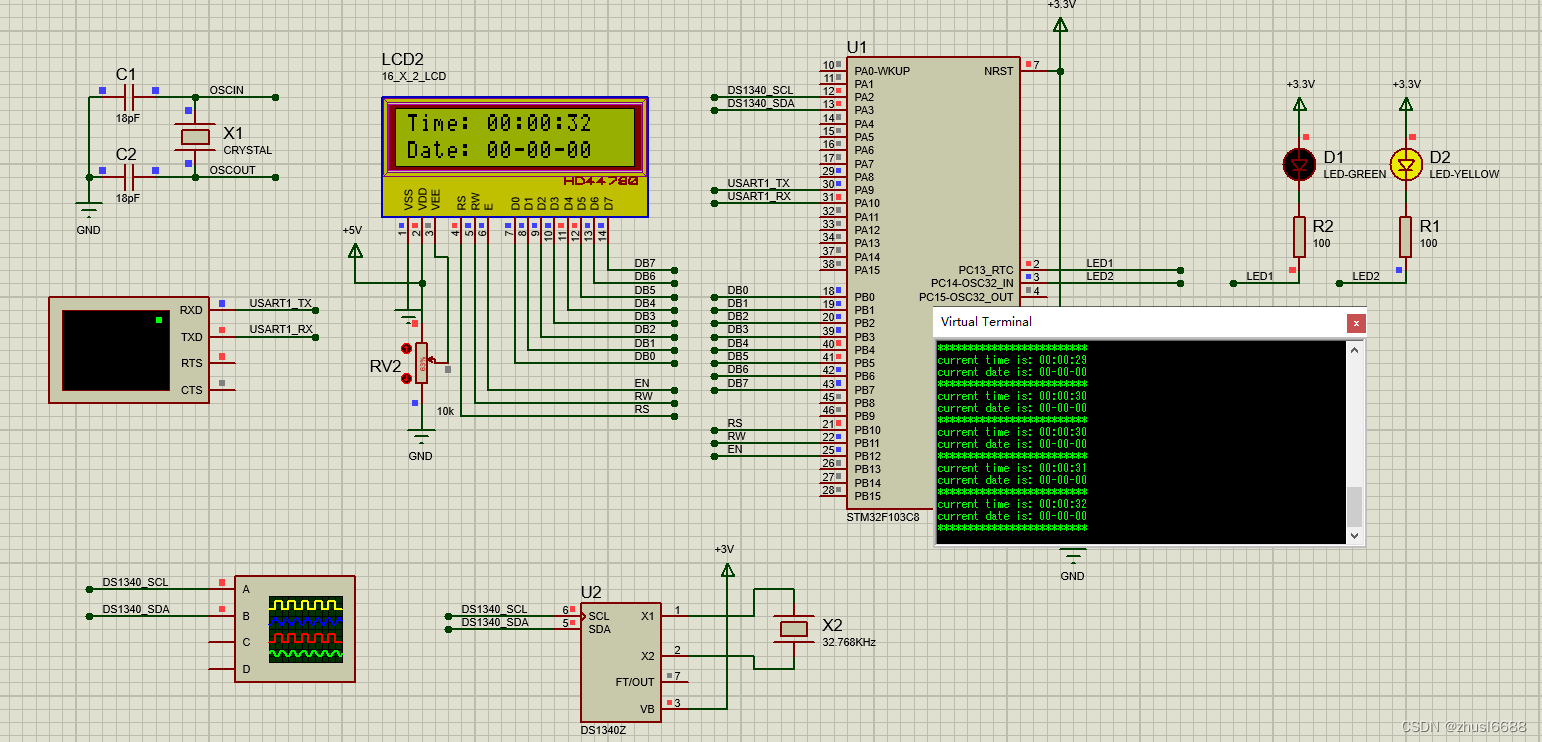Select the serial terminal component with RXD pin
Screen dimensions: 1542x742
click(x=128, y=352)
